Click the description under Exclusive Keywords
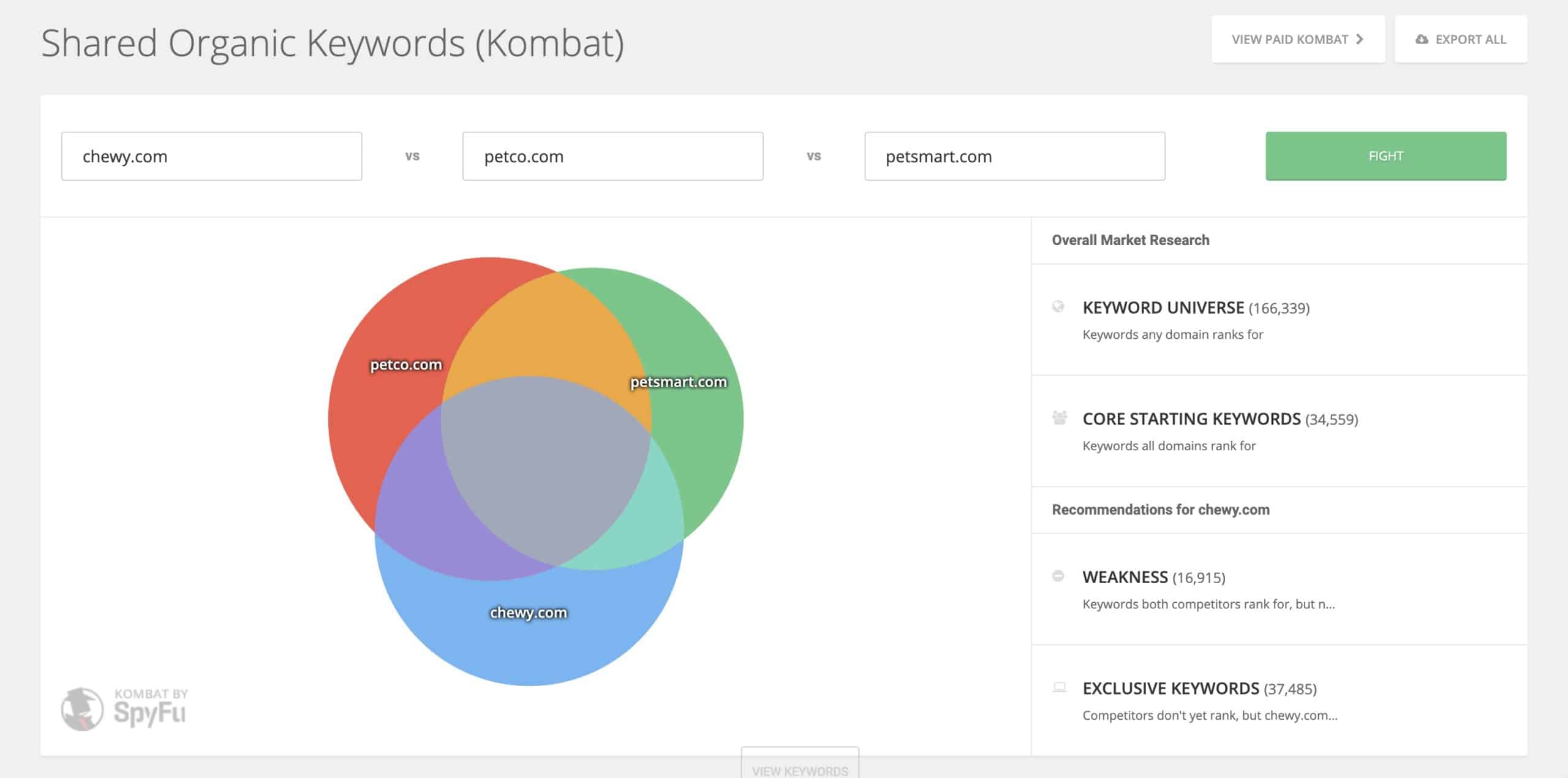This screenshot has width=1568, height=778. point(1210,716)
